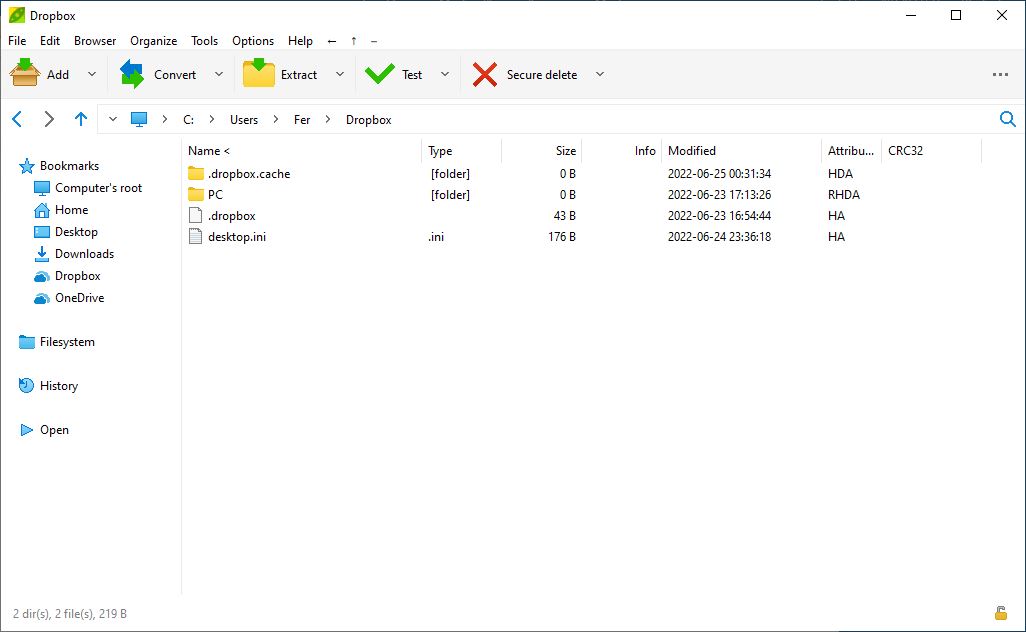Viewport: 1026px width, 632px height.
Task: Sort by the Modified column header
Action: pyautogui.click(x=741, y=150)
